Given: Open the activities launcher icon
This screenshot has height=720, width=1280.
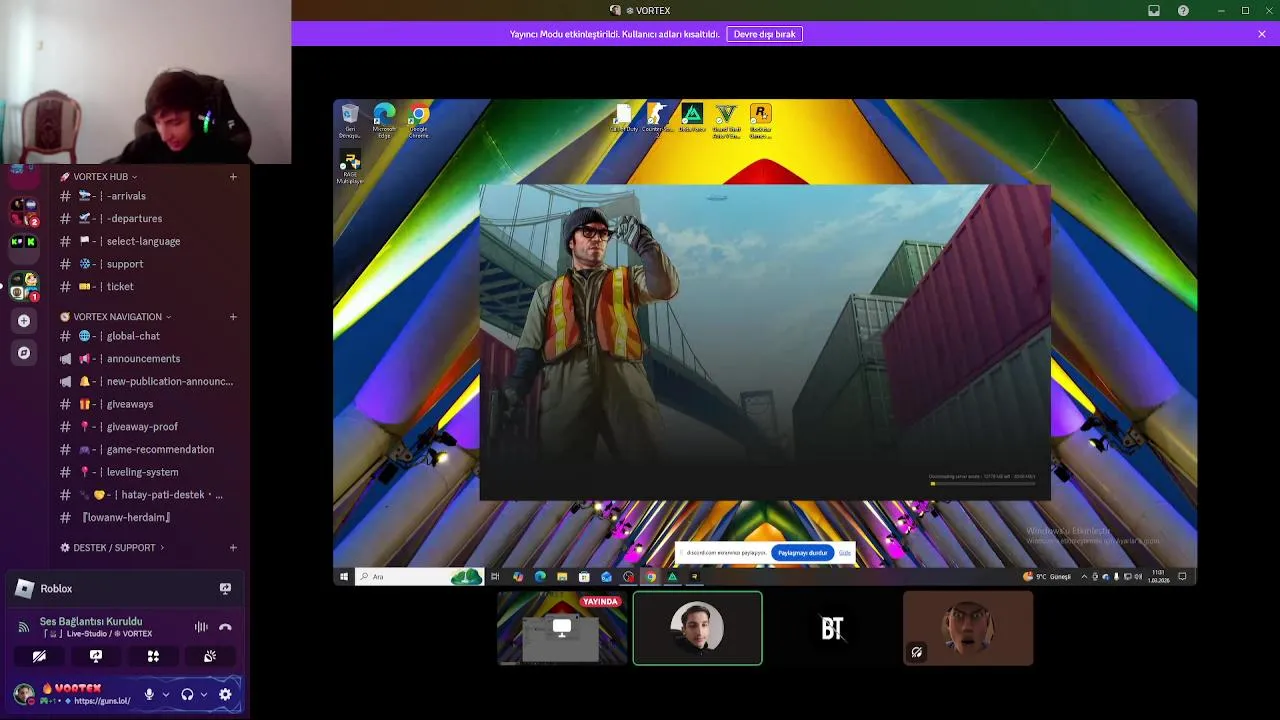Looking at the screenshot, I should (153, 656).
